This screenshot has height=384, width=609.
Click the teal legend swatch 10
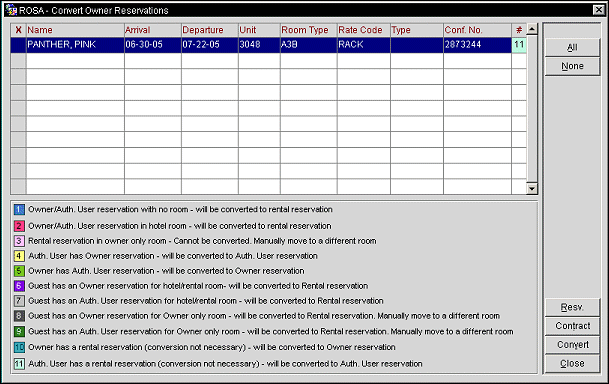[x=19, y=347]
